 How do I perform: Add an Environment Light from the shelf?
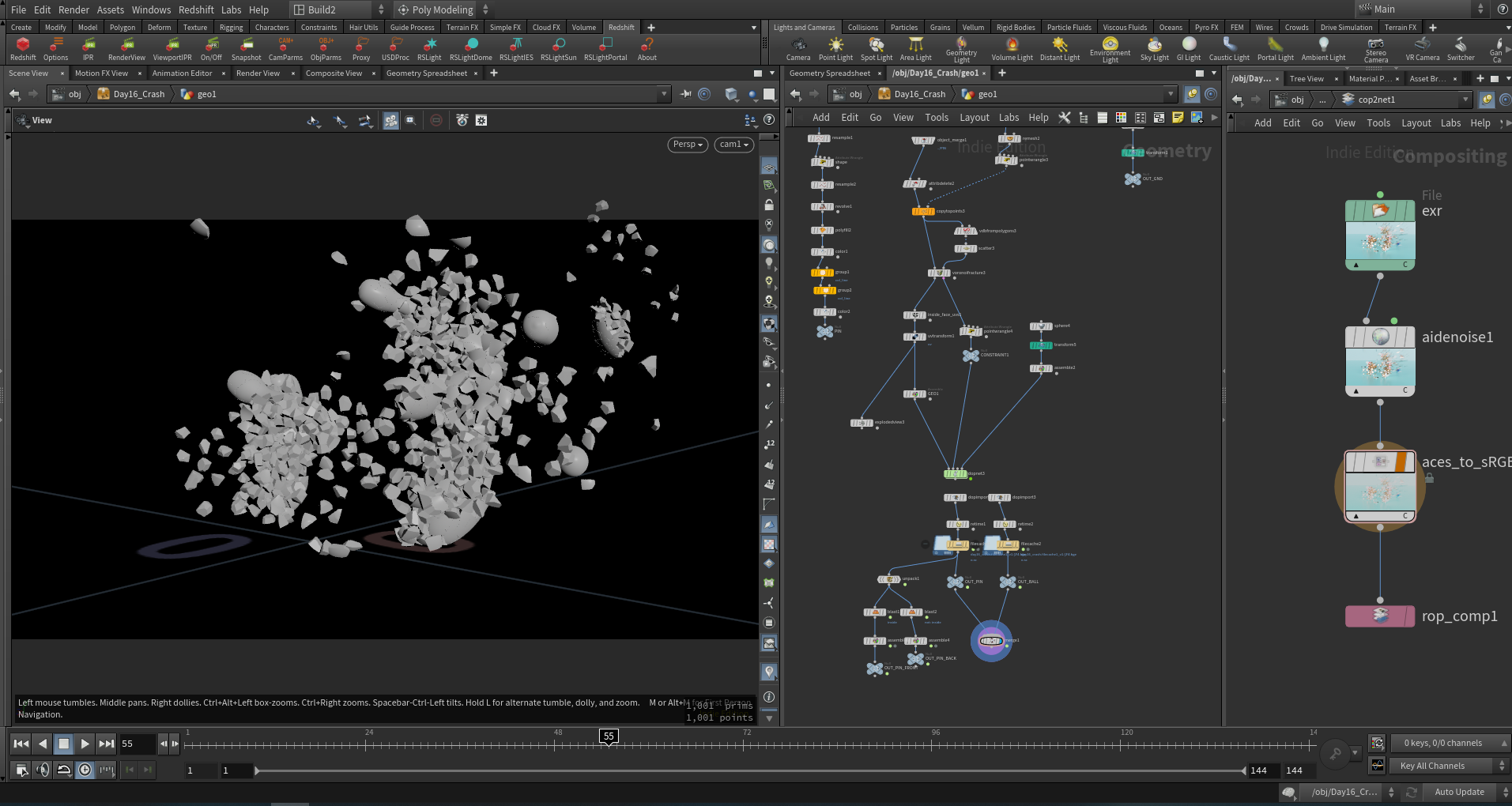(x=1110, y=50)
